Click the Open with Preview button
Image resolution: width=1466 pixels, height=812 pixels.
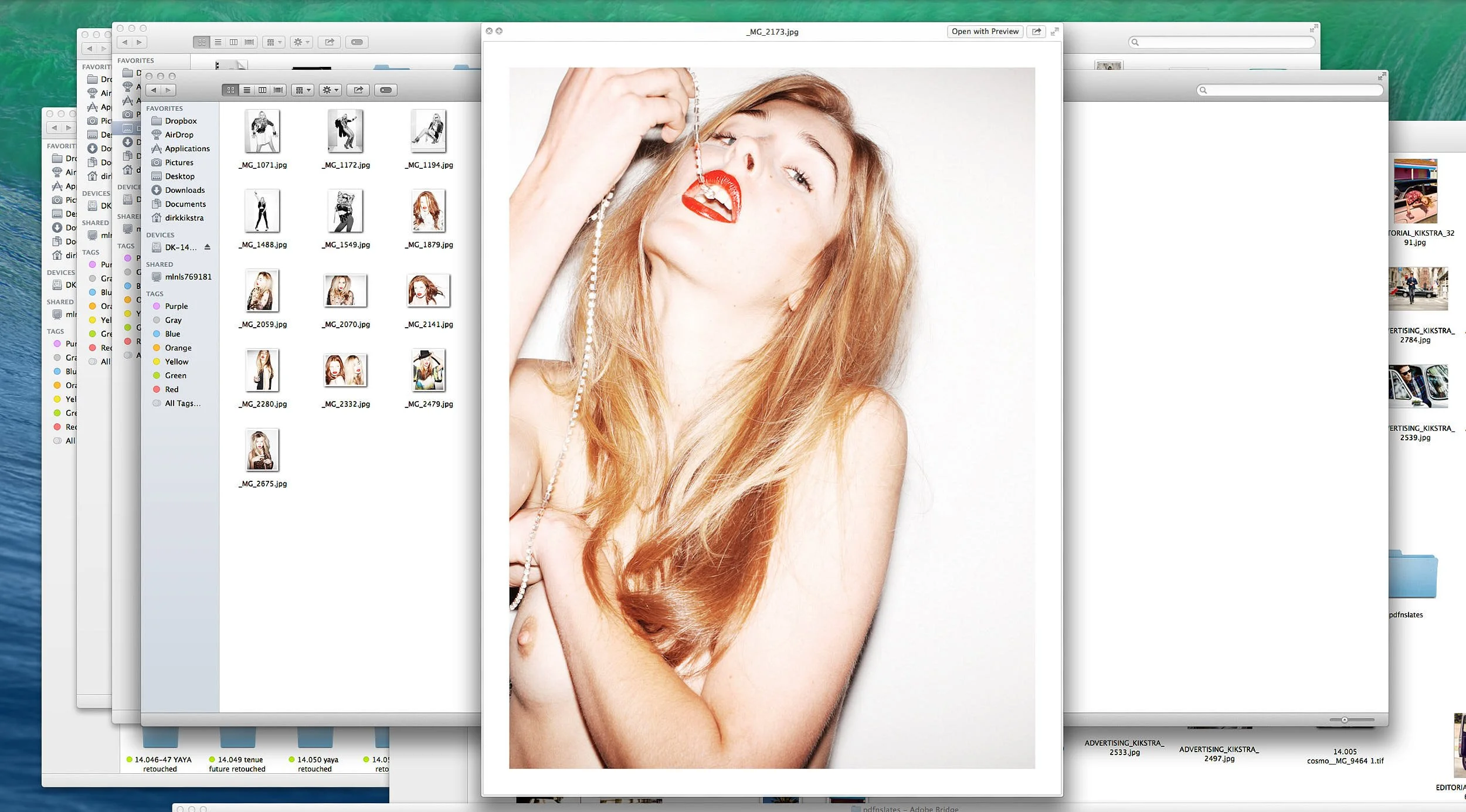point(985,31)
